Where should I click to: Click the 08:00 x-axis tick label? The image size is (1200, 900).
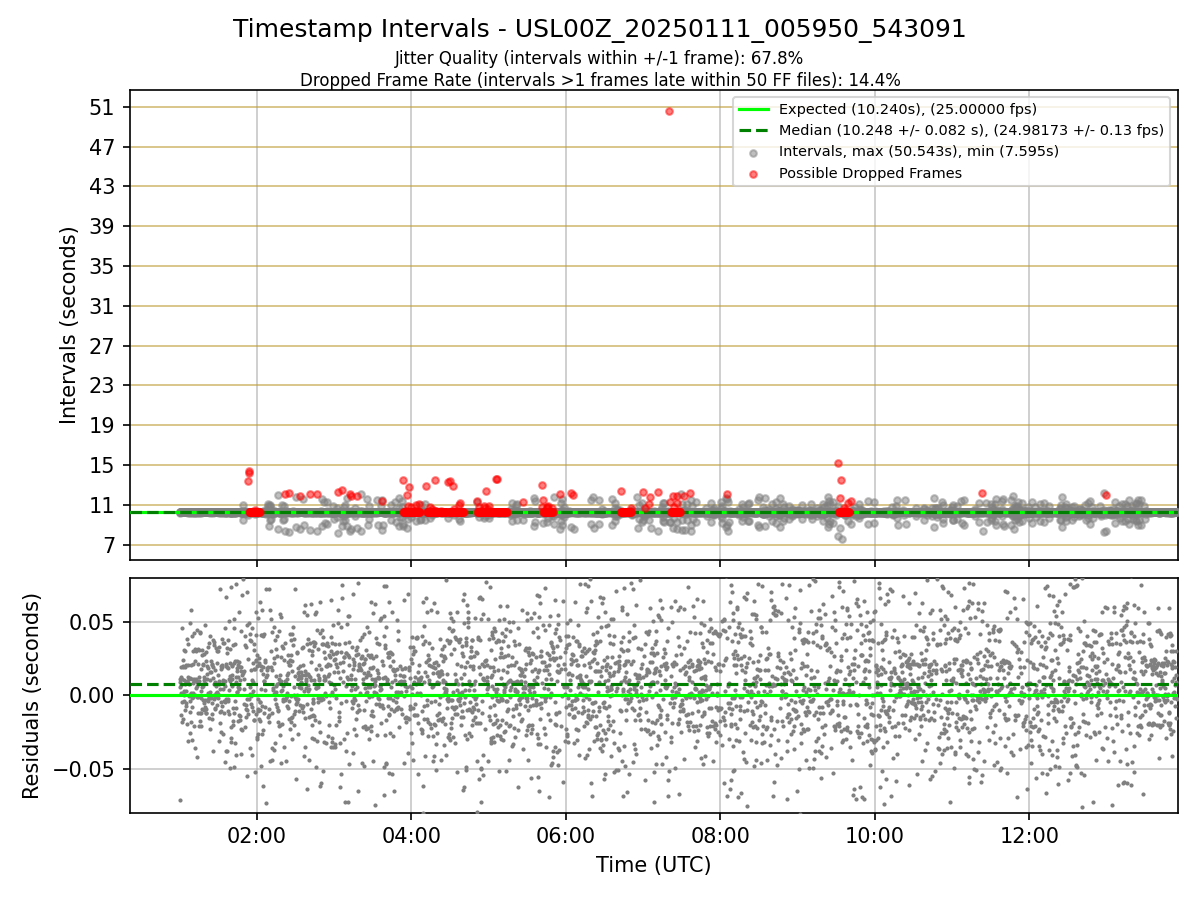coord(720,835)
